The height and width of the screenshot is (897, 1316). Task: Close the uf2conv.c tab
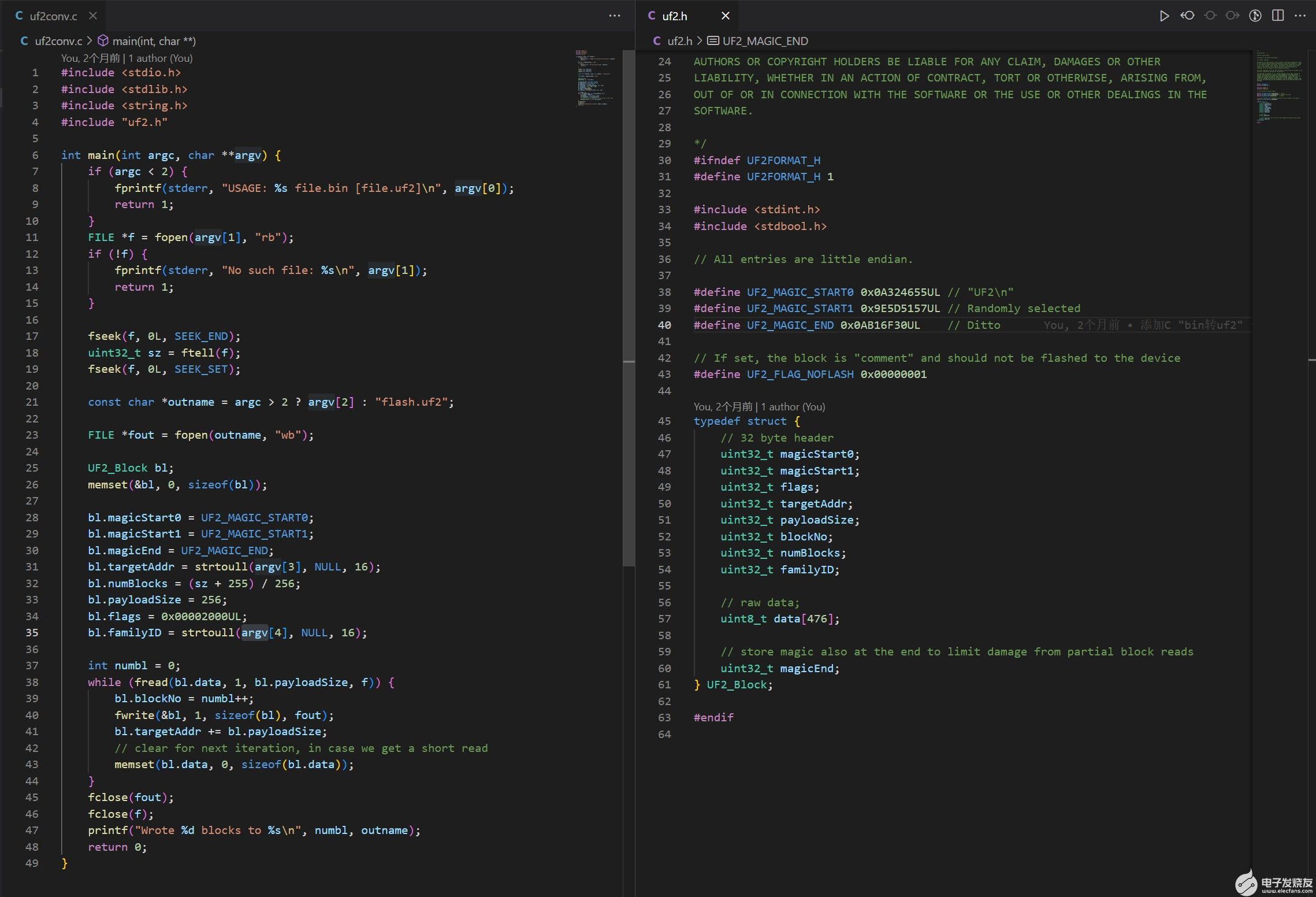(x=93, y=16)
